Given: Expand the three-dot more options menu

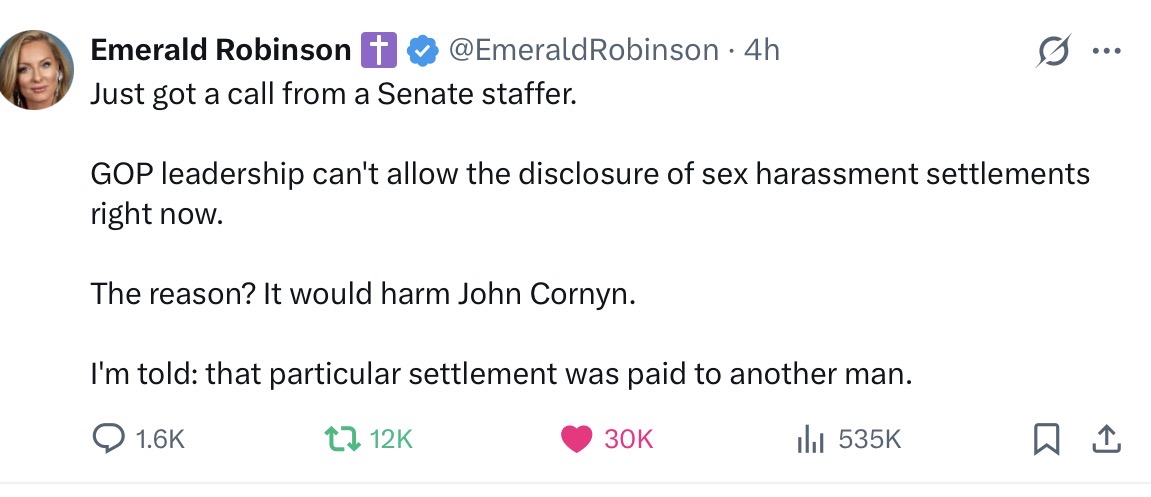Looking at the screenshot, I should [x=1107, y=49].
